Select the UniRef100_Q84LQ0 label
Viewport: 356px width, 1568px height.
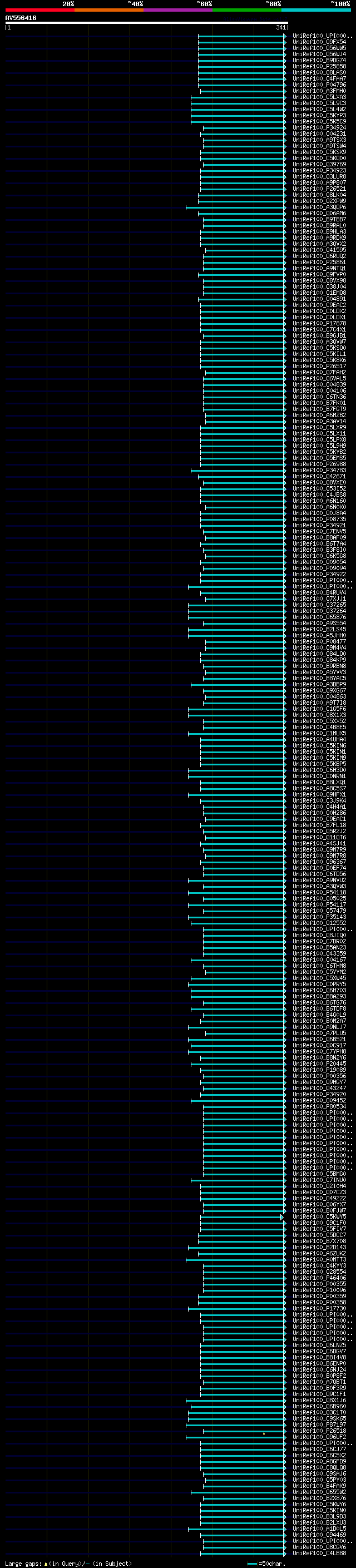319,654
